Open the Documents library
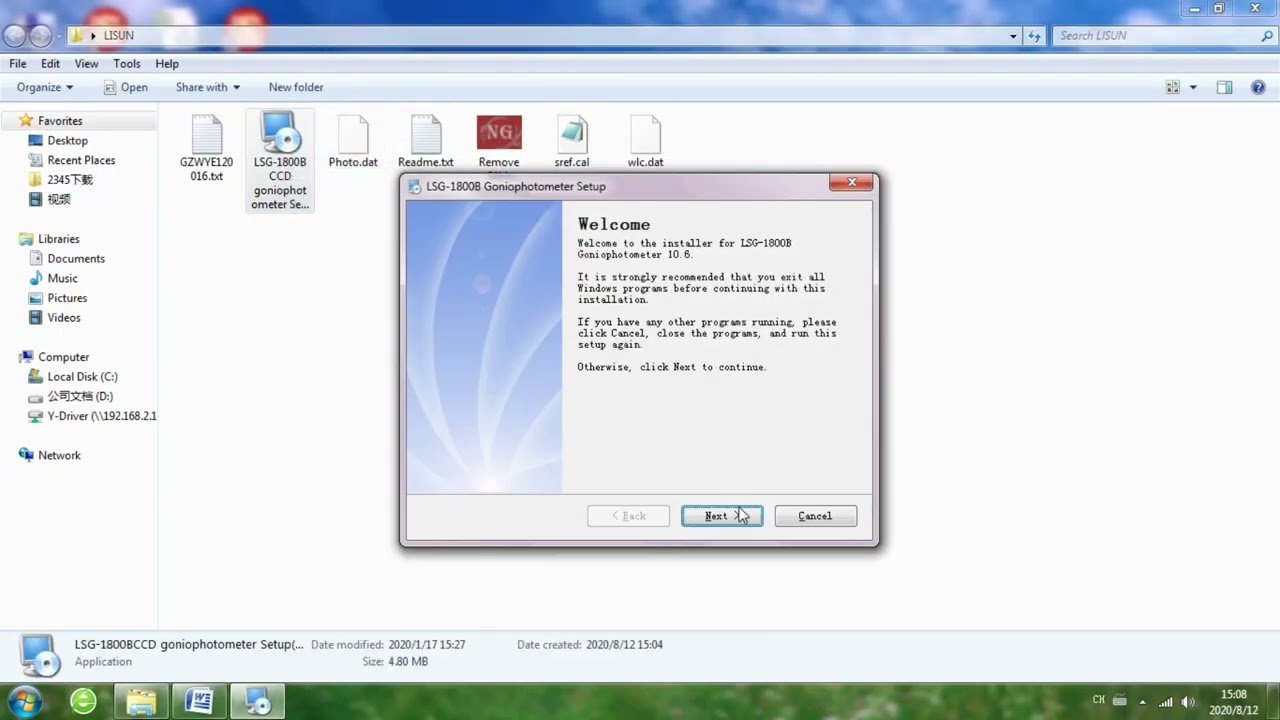 pos(76,259)
